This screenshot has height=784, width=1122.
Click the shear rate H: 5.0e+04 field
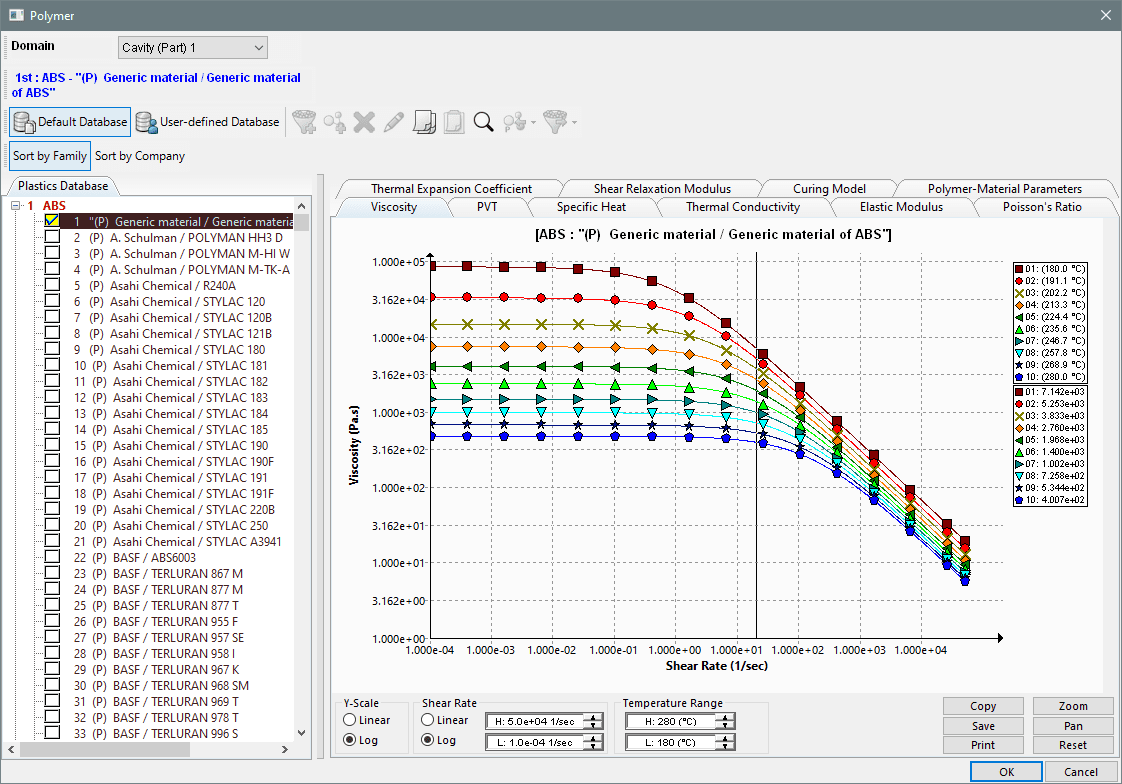point(535,722)
